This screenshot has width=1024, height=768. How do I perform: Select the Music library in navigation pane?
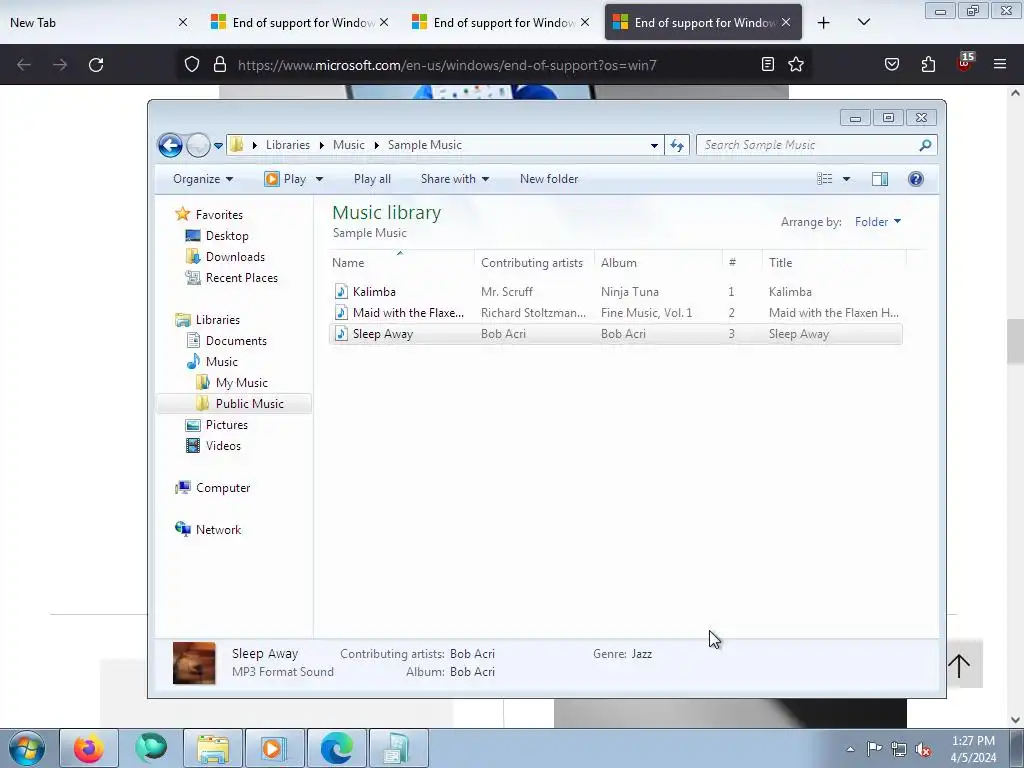click(x=221, y=362)
